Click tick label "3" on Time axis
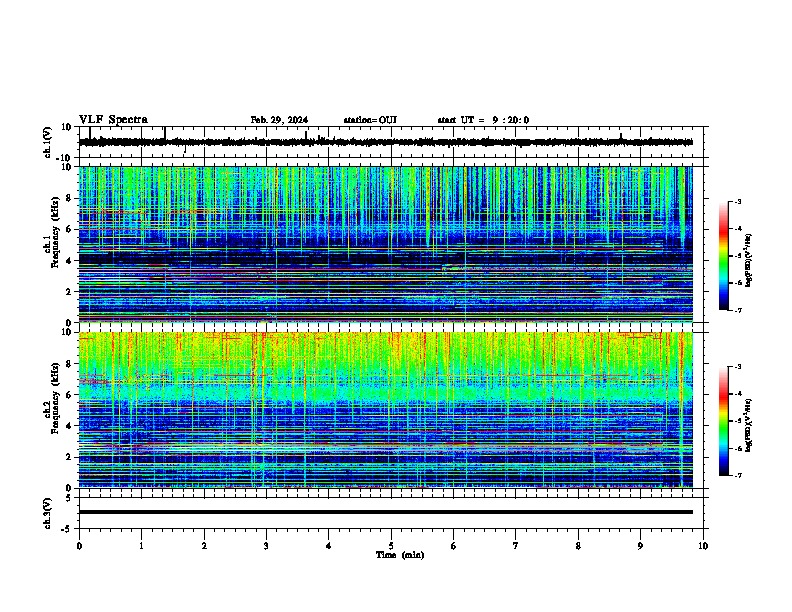 click(x=266, y=546)
